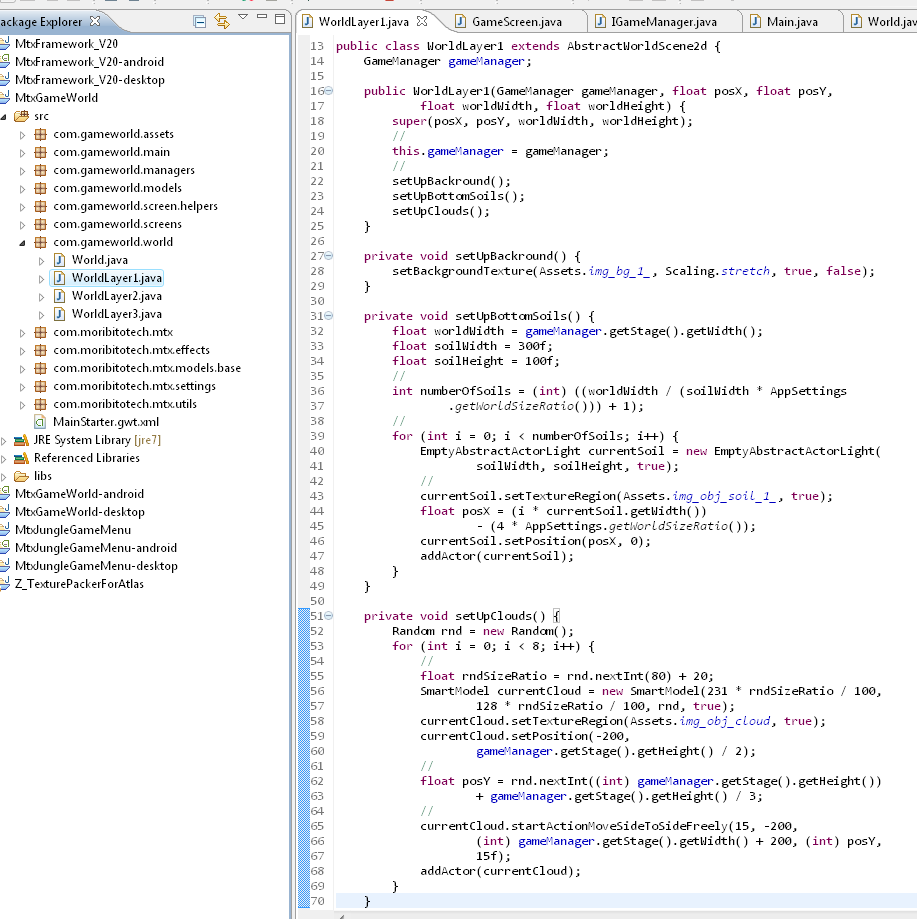
Task: Toggle Link with Editor in Package Explorer
Action: pos(223,19)
